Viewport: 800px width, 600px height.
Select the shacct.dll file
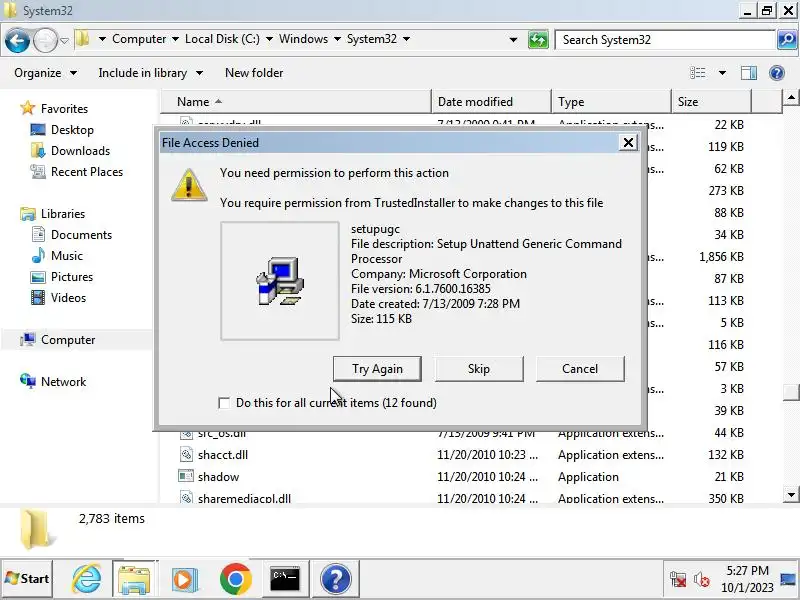pyautogui.click(x=222, y=455)
